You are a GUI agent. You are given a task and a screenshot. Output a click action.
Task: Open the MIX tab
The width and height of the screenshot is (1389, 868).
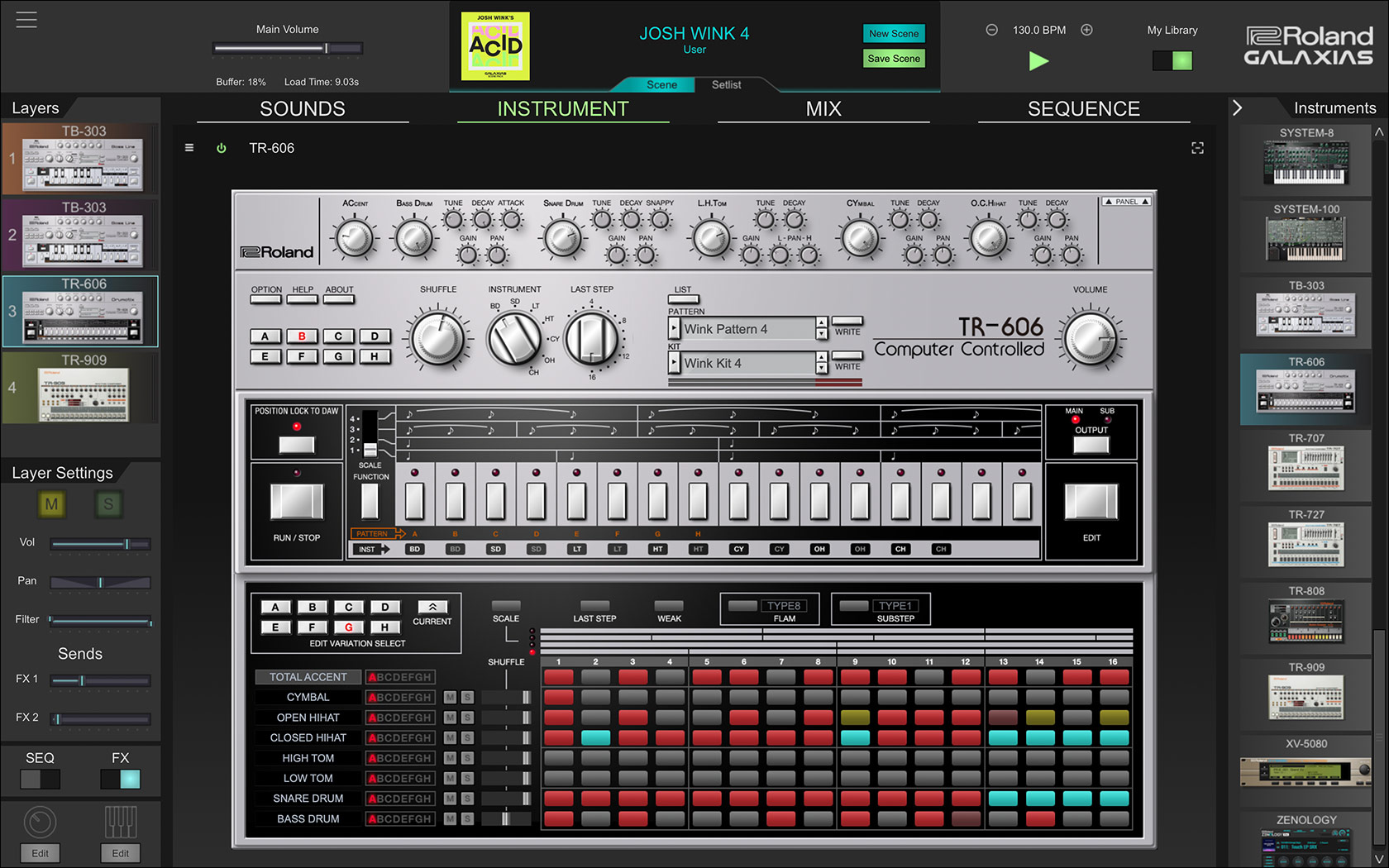[x=823, y=109]
